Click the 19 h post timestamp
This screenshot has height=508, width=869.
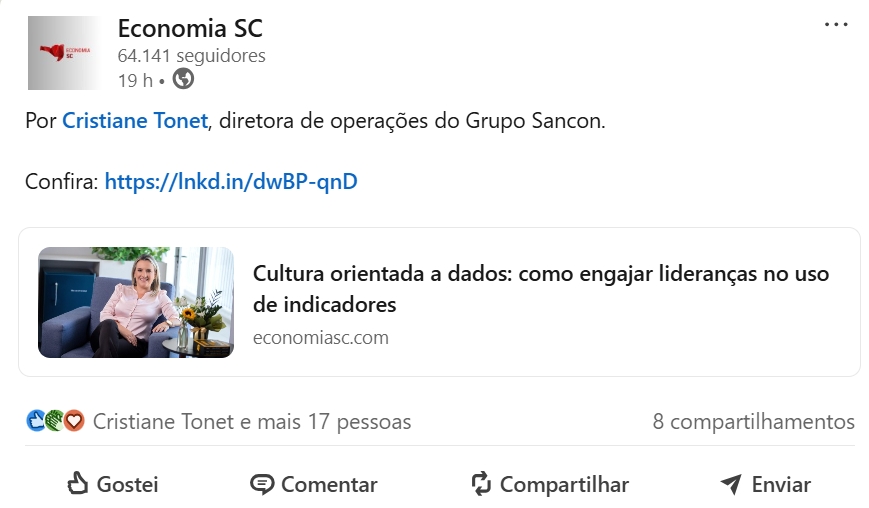[x=134, y=80]
